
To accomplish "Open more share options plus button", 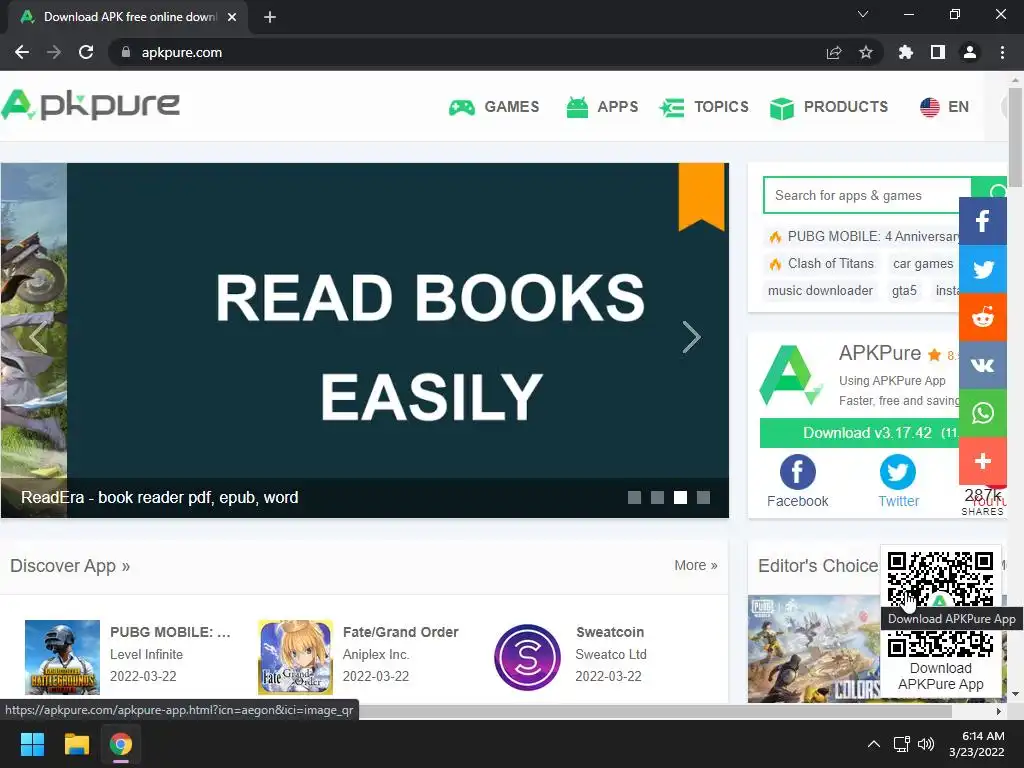I will point(983,461).
